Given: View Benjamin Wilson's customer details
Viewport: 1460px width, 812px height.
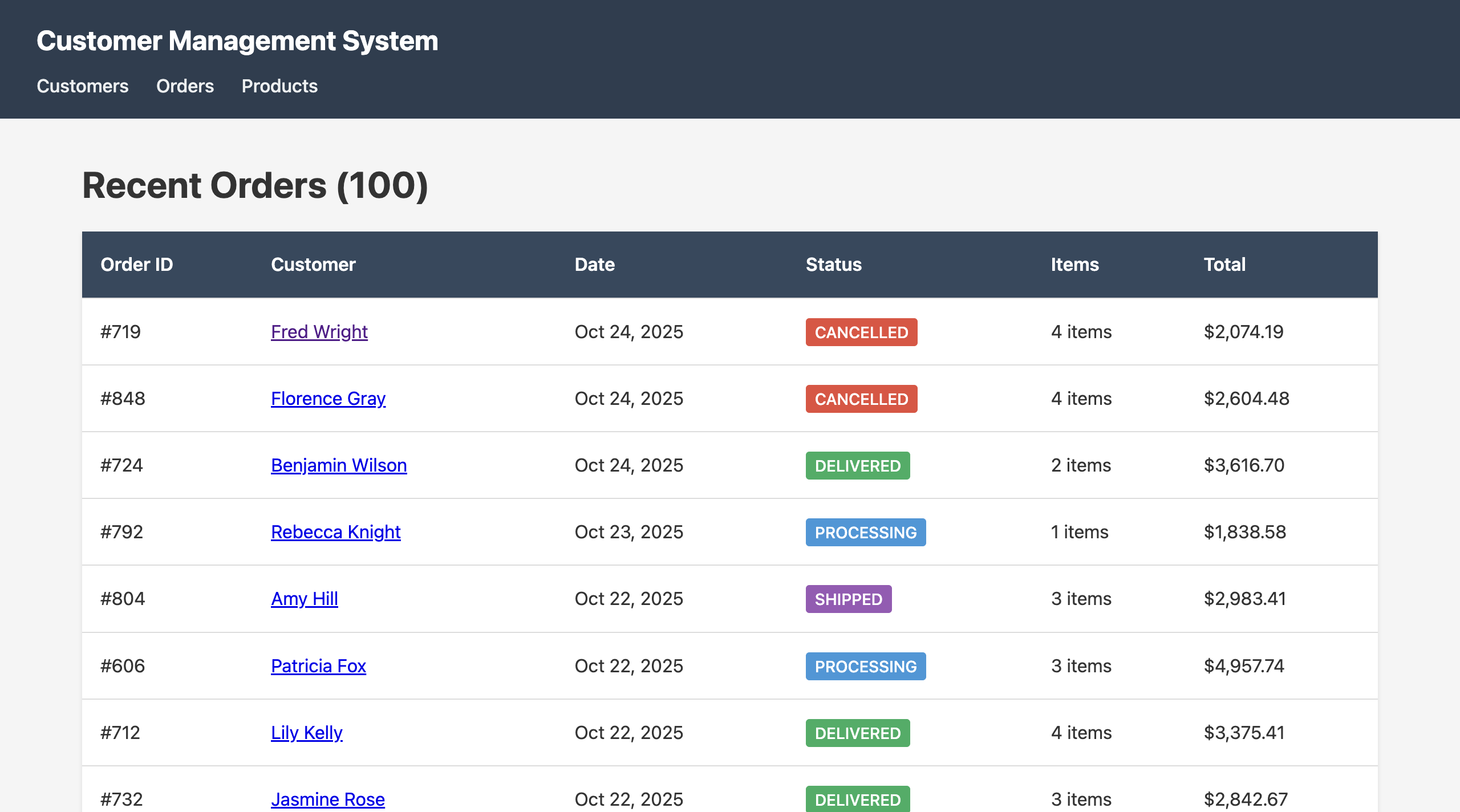Looking at the screenshot, I should (339, 465).
